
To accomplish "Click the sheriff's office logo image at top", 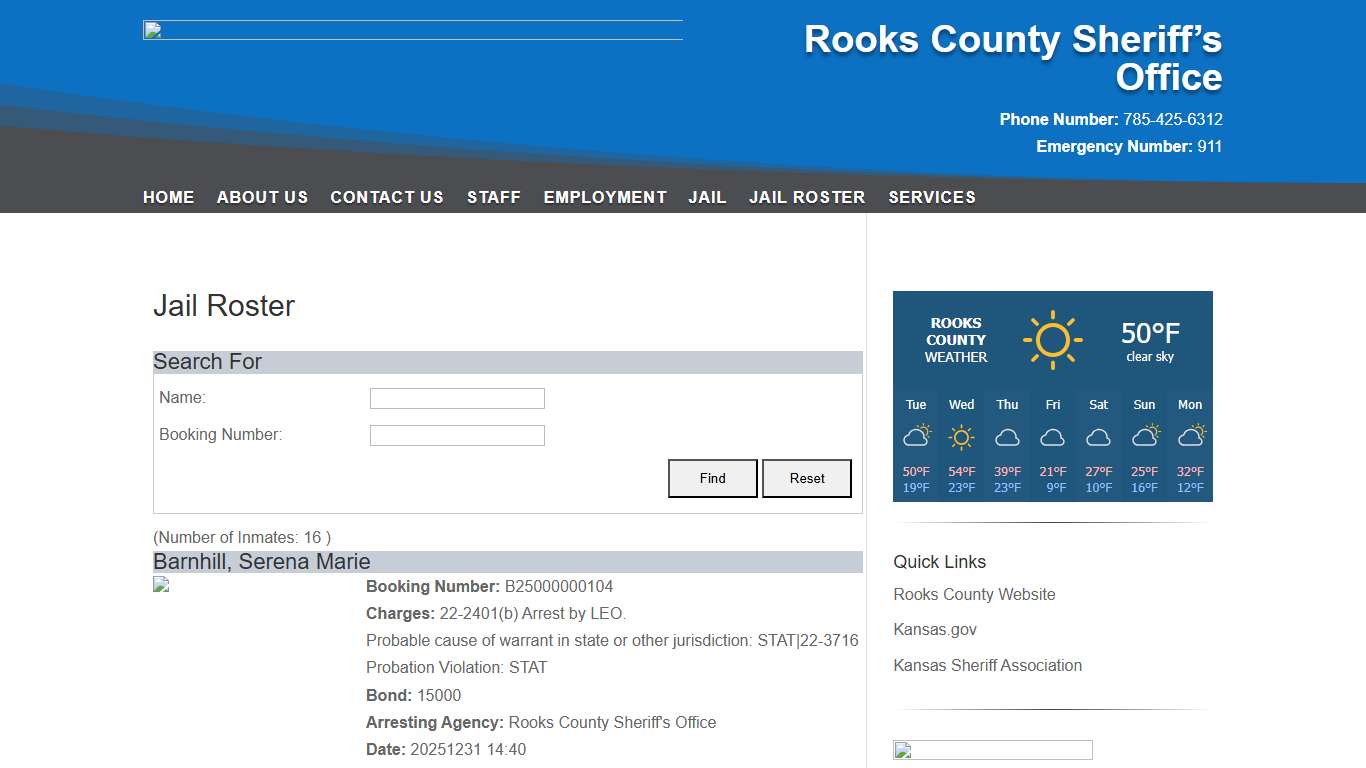I will click(x=412, y=28).
